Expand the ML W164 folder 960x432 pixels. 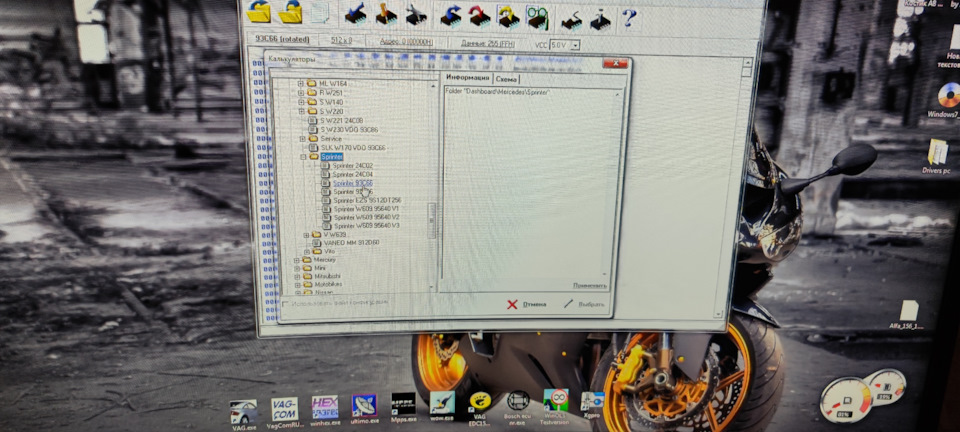pos(300,83)
